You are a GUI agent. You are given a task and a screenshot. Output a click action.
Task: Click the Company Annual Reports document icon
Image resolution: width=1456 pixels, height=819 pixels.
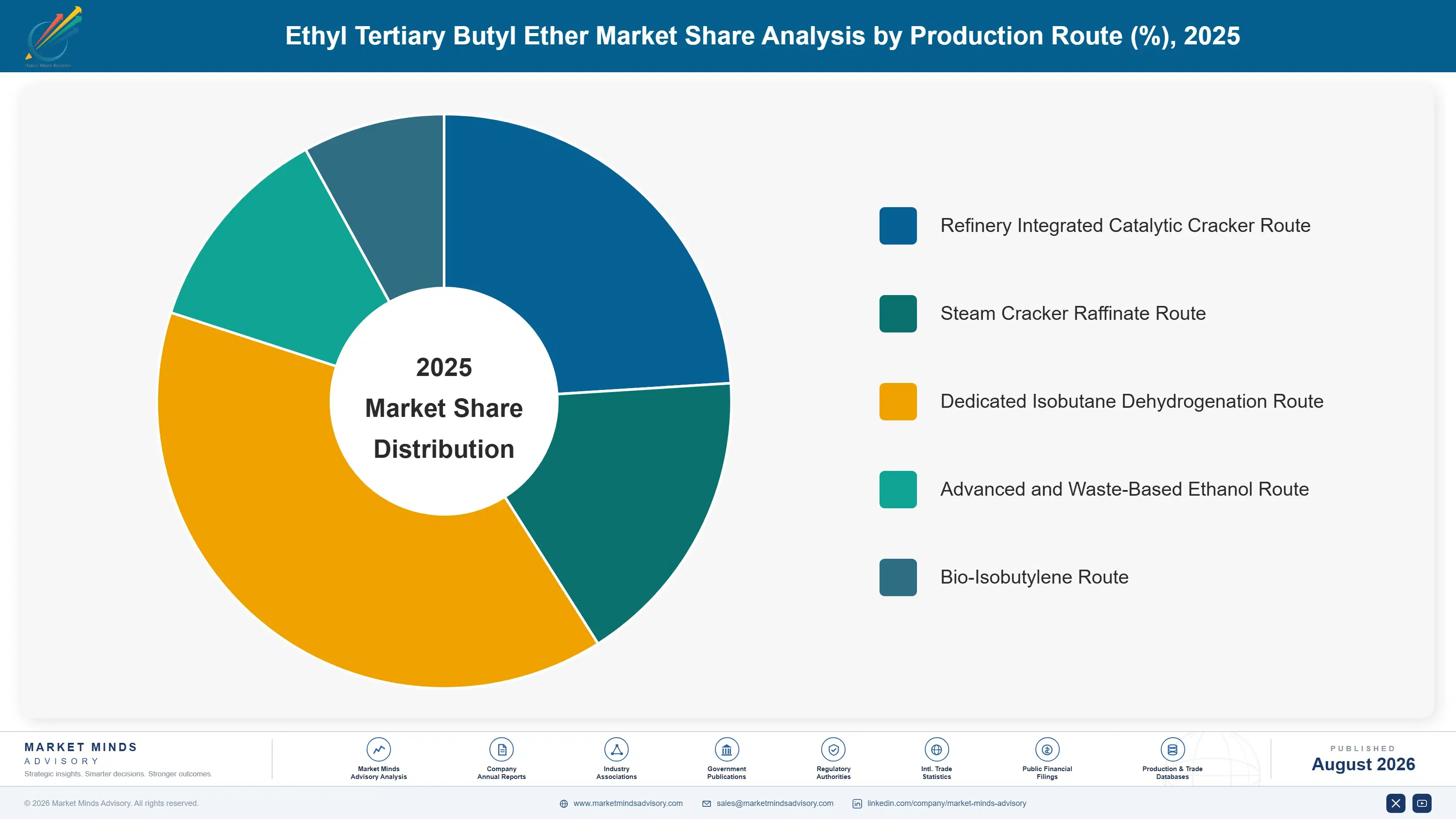[501, 749]
